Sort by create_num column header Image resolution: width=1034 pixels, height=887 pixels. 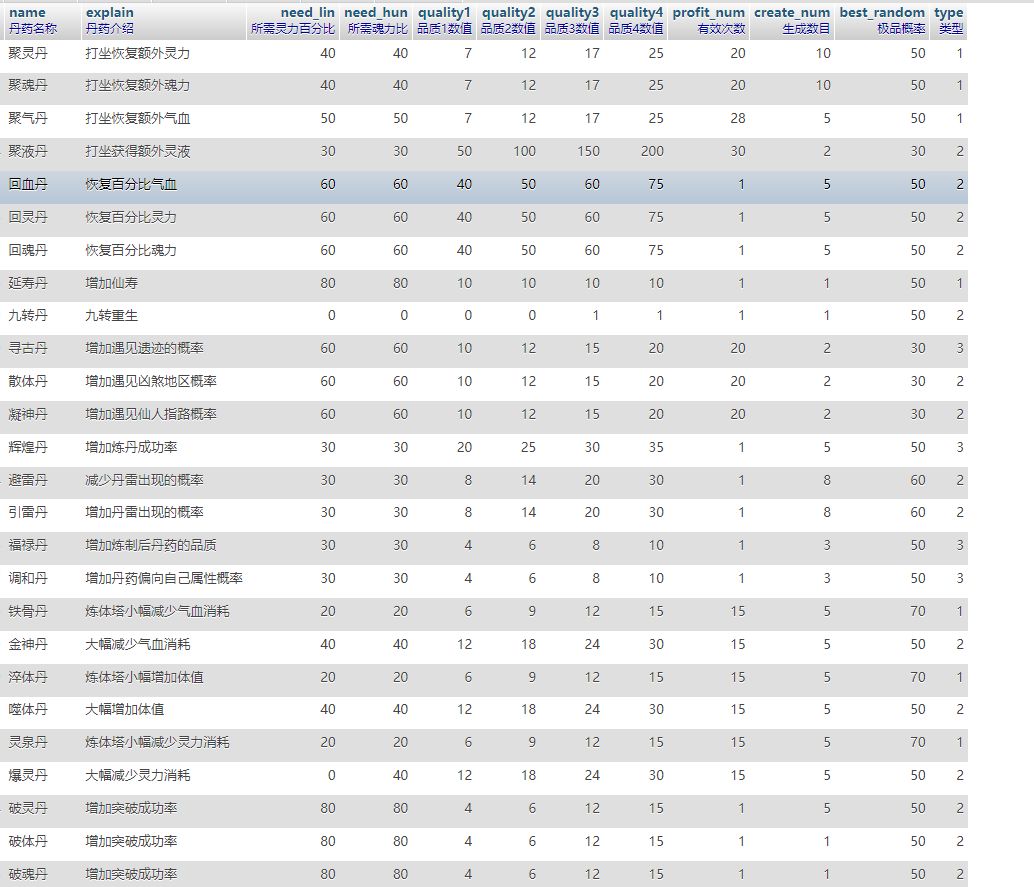tap(792, 13)
